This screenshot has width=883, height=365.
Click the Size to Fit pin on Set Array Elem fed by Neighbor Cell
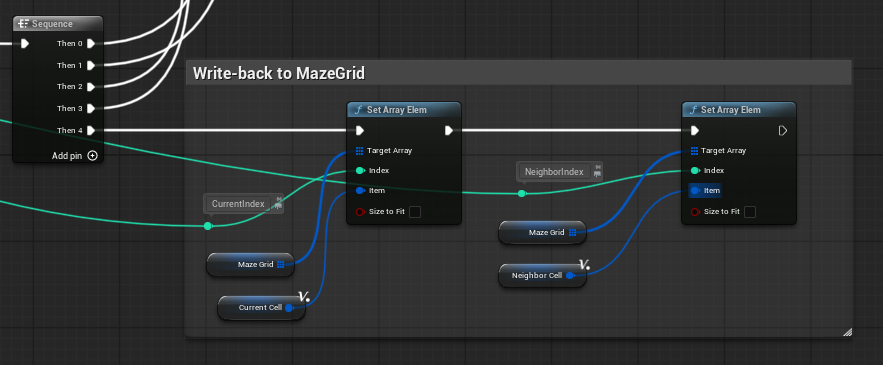pyautogui.click(x=695, y=212)
